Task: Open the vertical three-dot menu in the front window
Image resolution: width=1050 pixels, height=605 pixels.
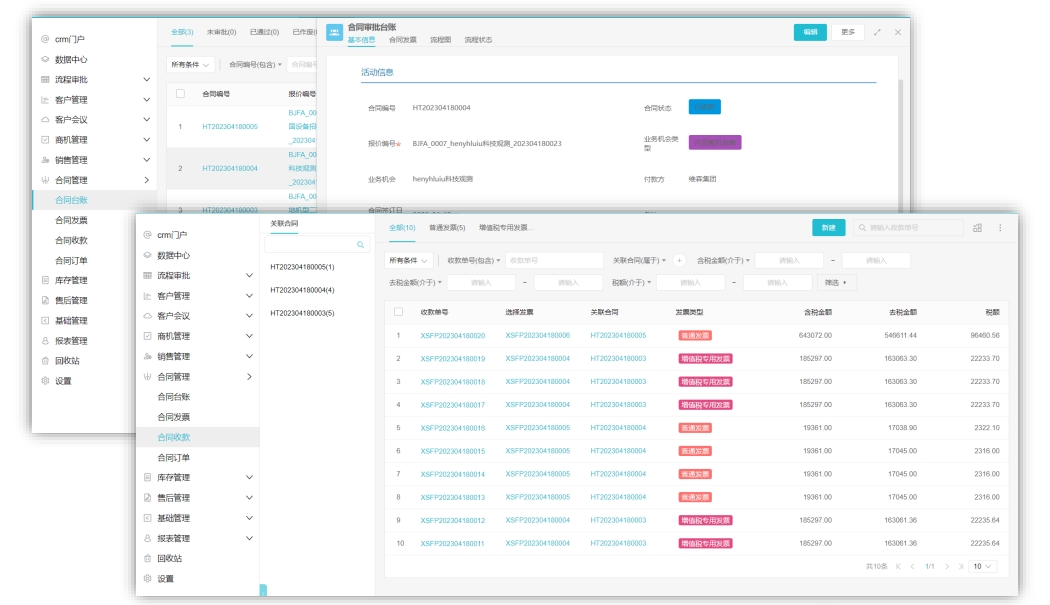Action: click(x=1000, y=228)
